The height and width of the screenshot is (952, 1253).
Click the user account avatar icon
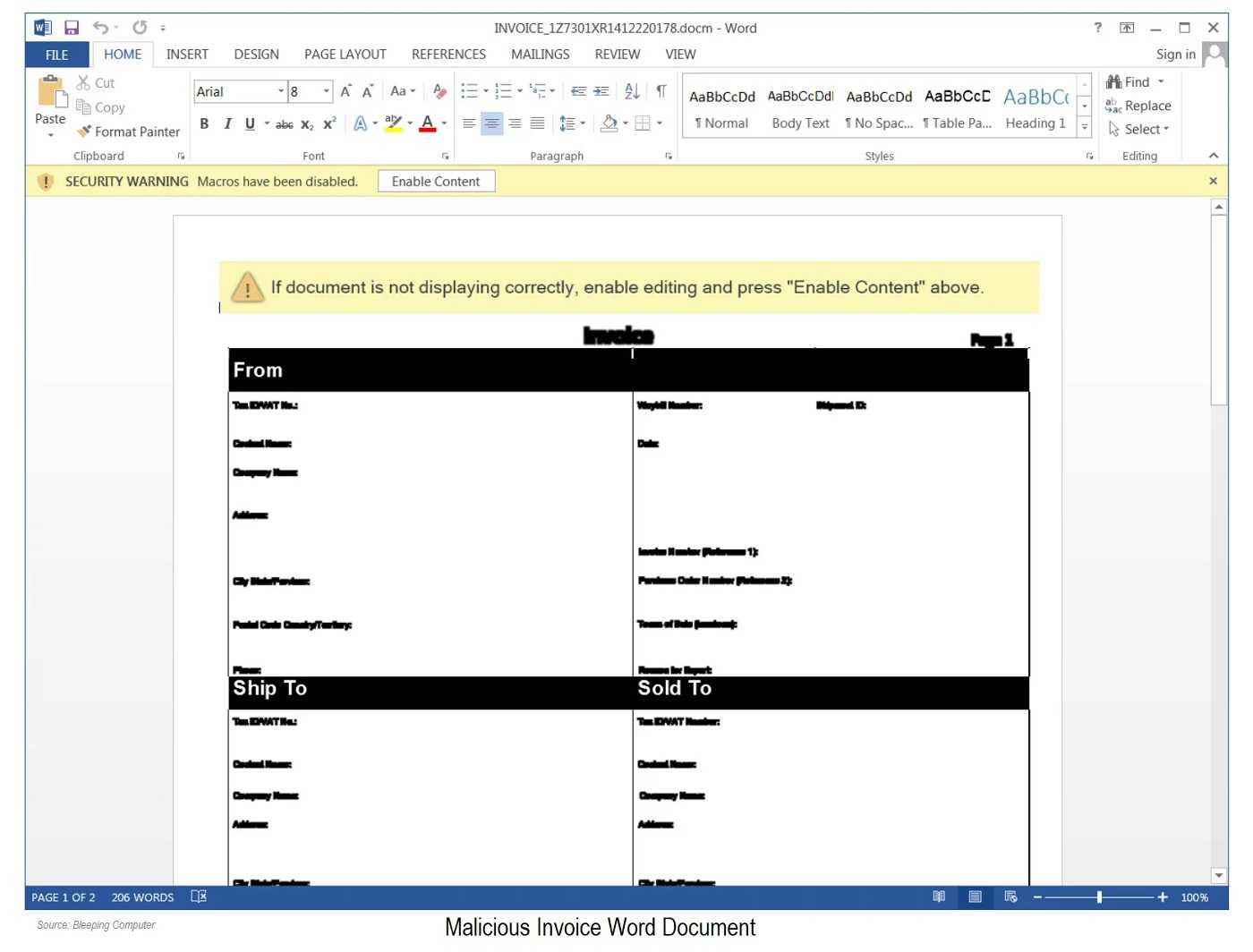1215,55
